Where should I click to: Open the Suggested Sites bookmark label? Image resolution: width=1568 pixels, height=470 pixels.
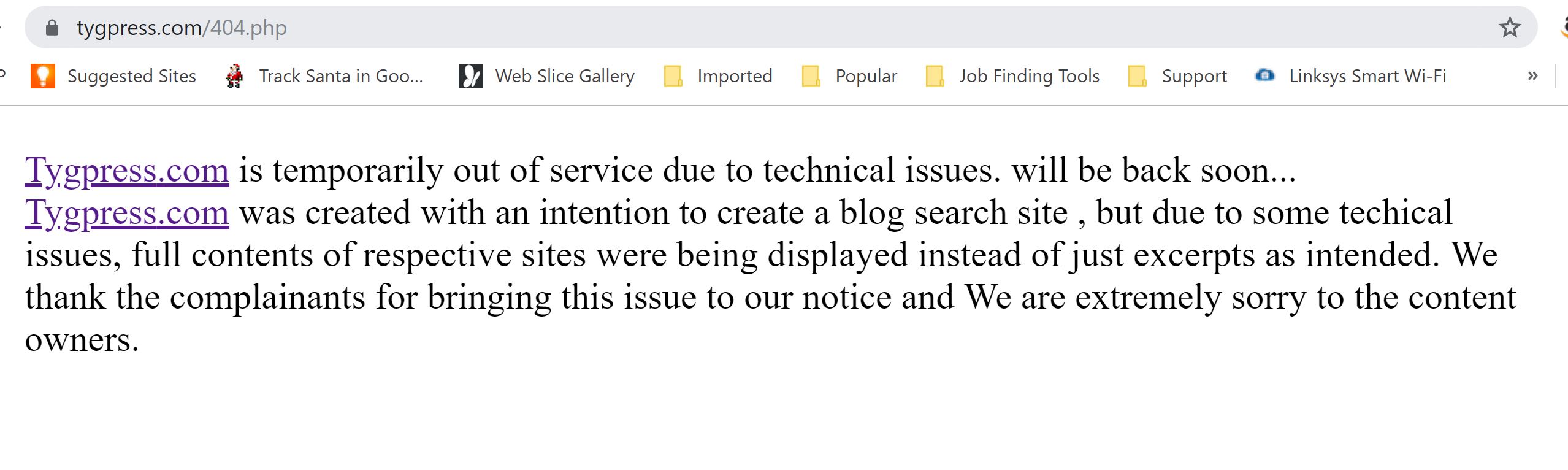pos(131,76)
